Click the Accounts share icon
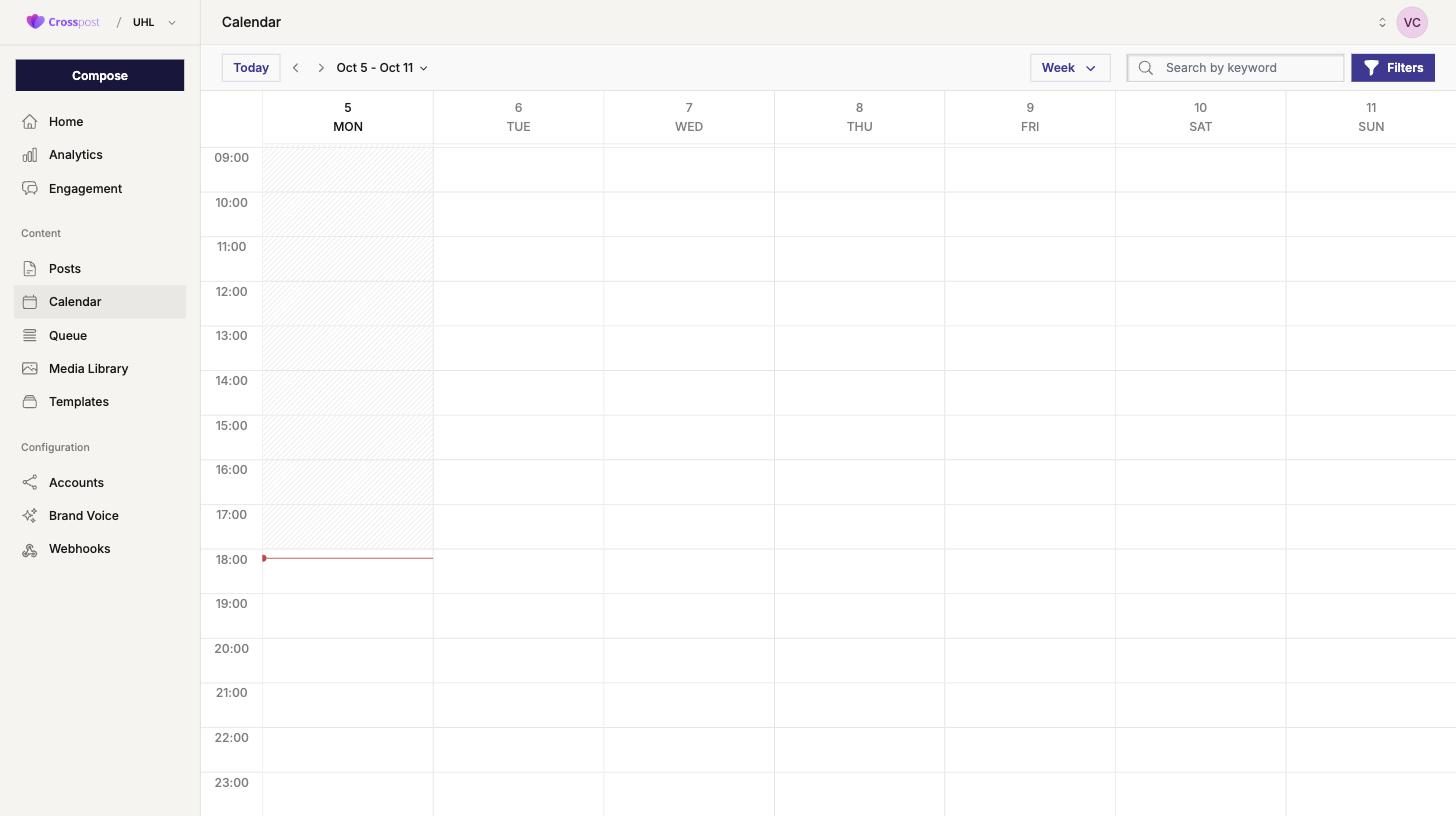This screenshot has width=1456, height=816. [x=30, y=483]
